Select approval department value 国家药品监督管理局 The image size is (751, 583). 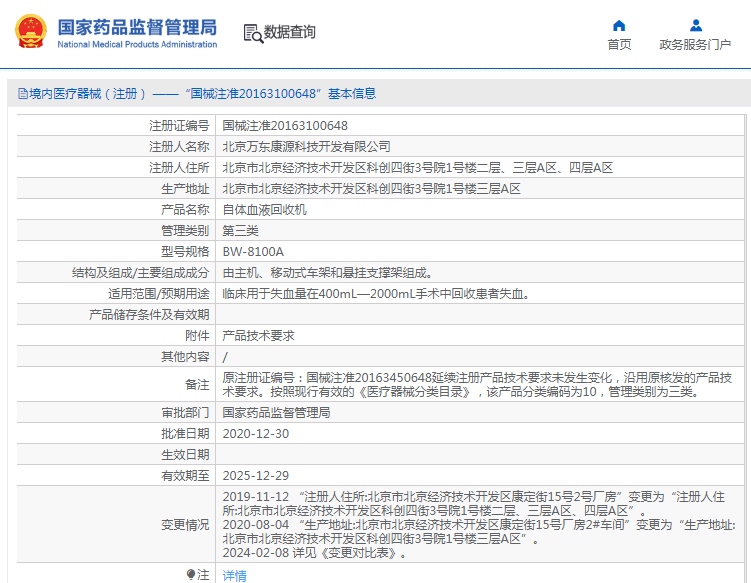[276, 412]
